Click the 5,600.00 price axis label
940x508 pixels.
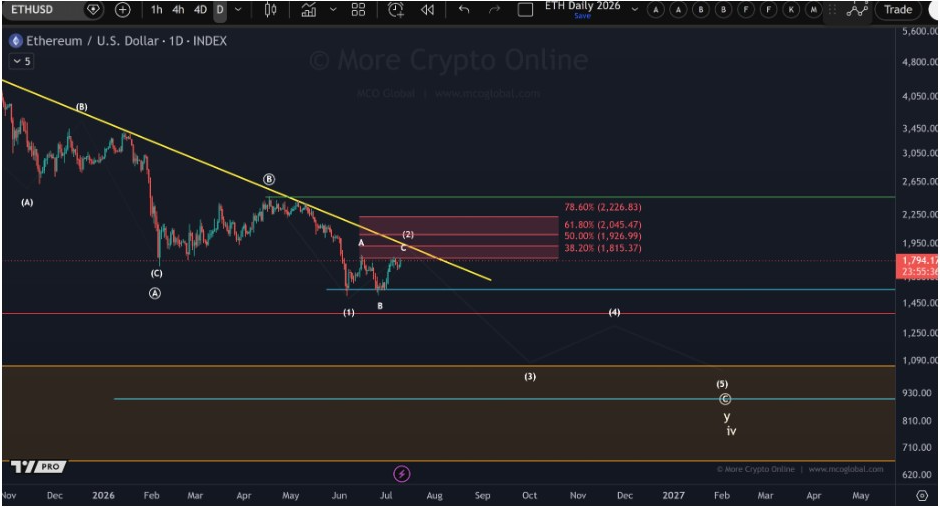tap(920, 31)
